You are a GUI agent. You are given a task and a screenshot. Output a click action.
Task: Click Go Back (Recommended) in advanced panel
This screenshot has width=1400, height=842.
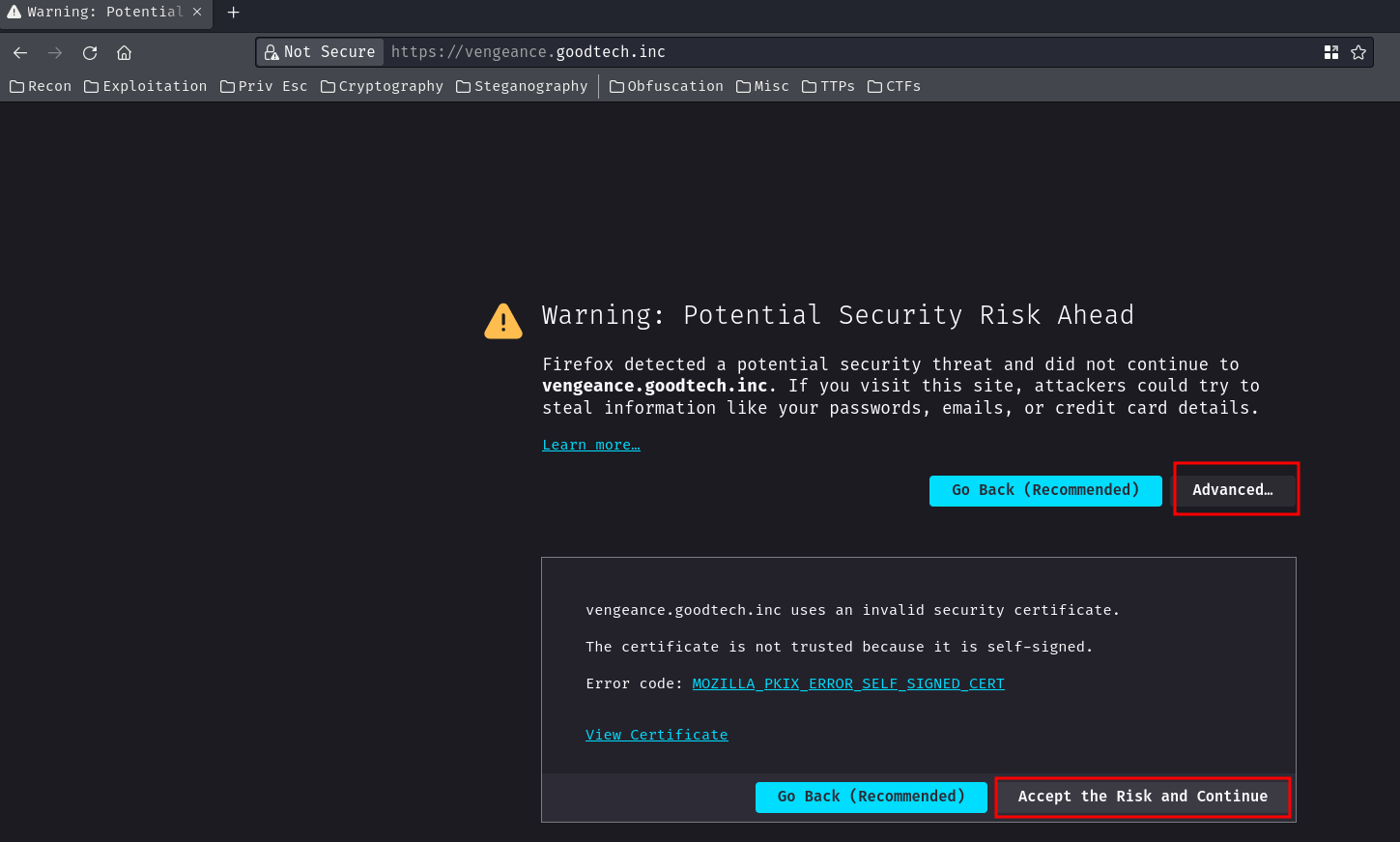pos(871,797)
